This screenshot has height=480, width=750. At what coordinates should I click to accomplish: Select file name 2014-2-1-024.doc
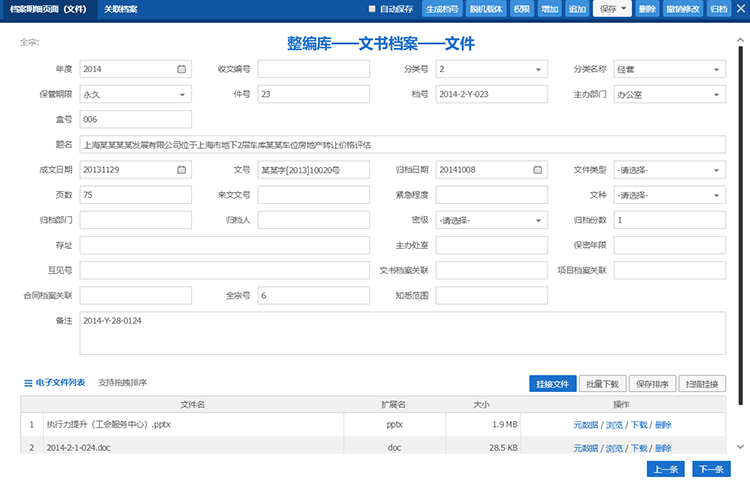78,448
